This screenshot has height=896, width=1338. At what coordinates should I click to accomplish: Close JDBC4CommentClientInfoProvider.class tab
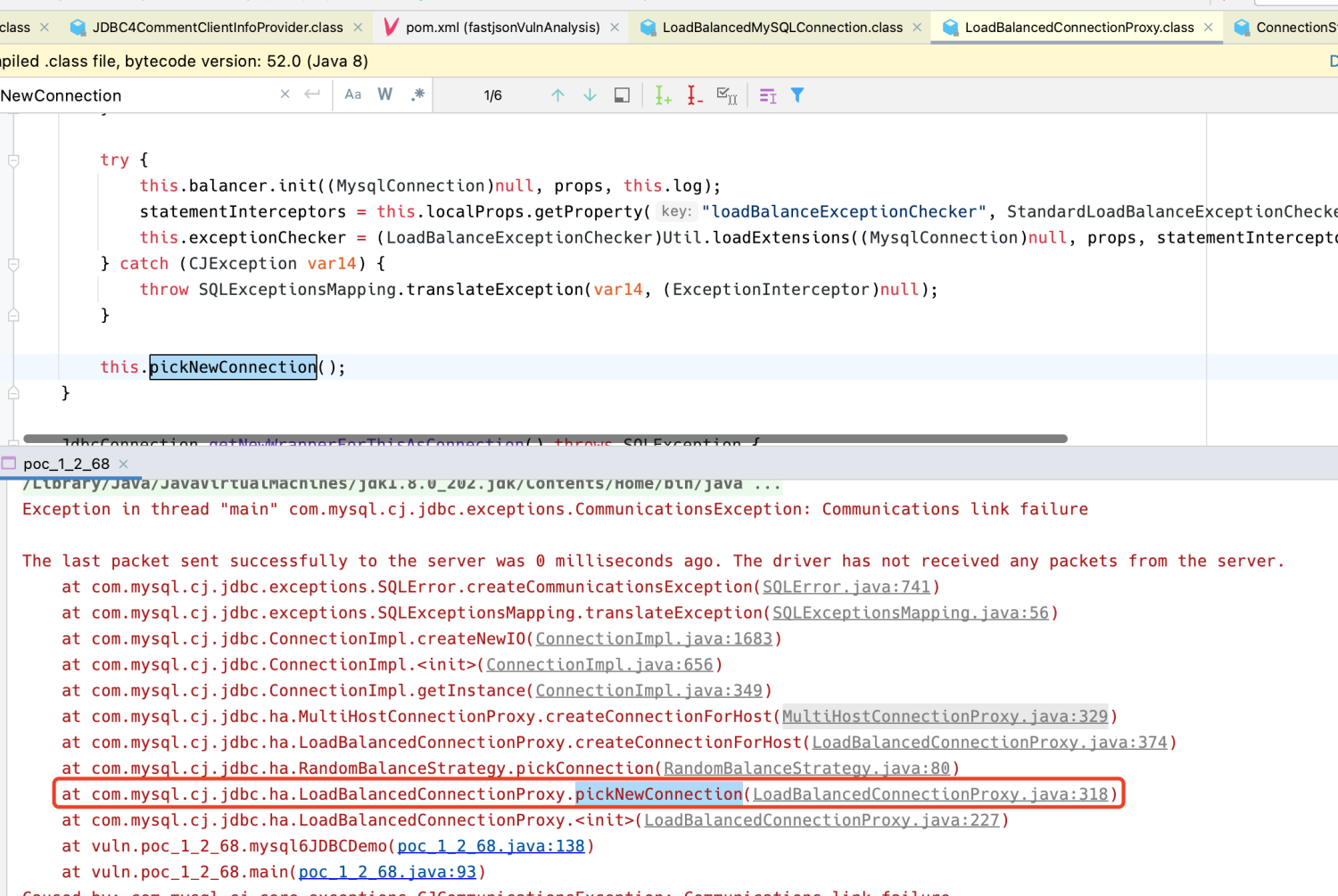coord(358,28)
